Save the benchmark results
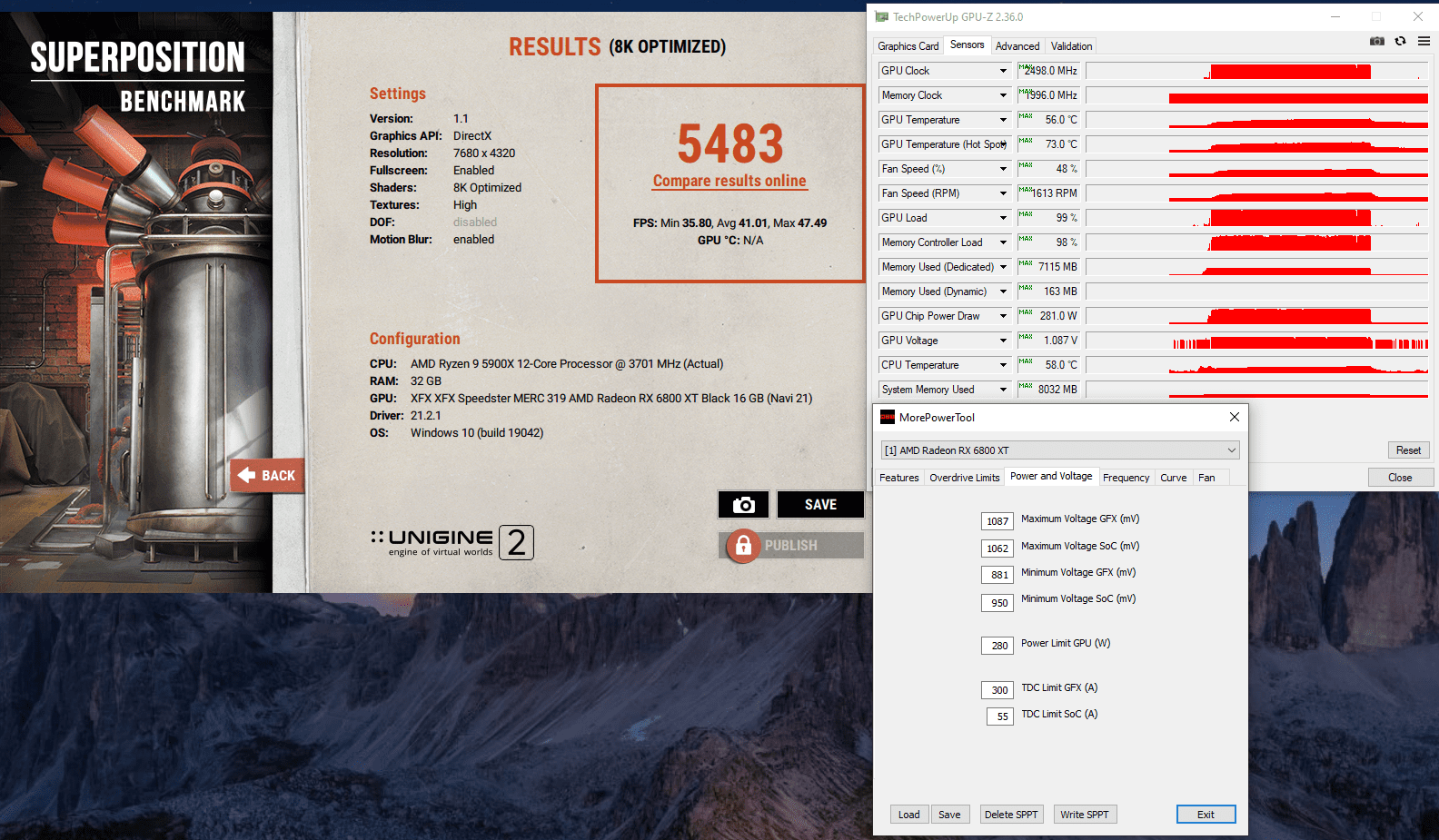 820,505
